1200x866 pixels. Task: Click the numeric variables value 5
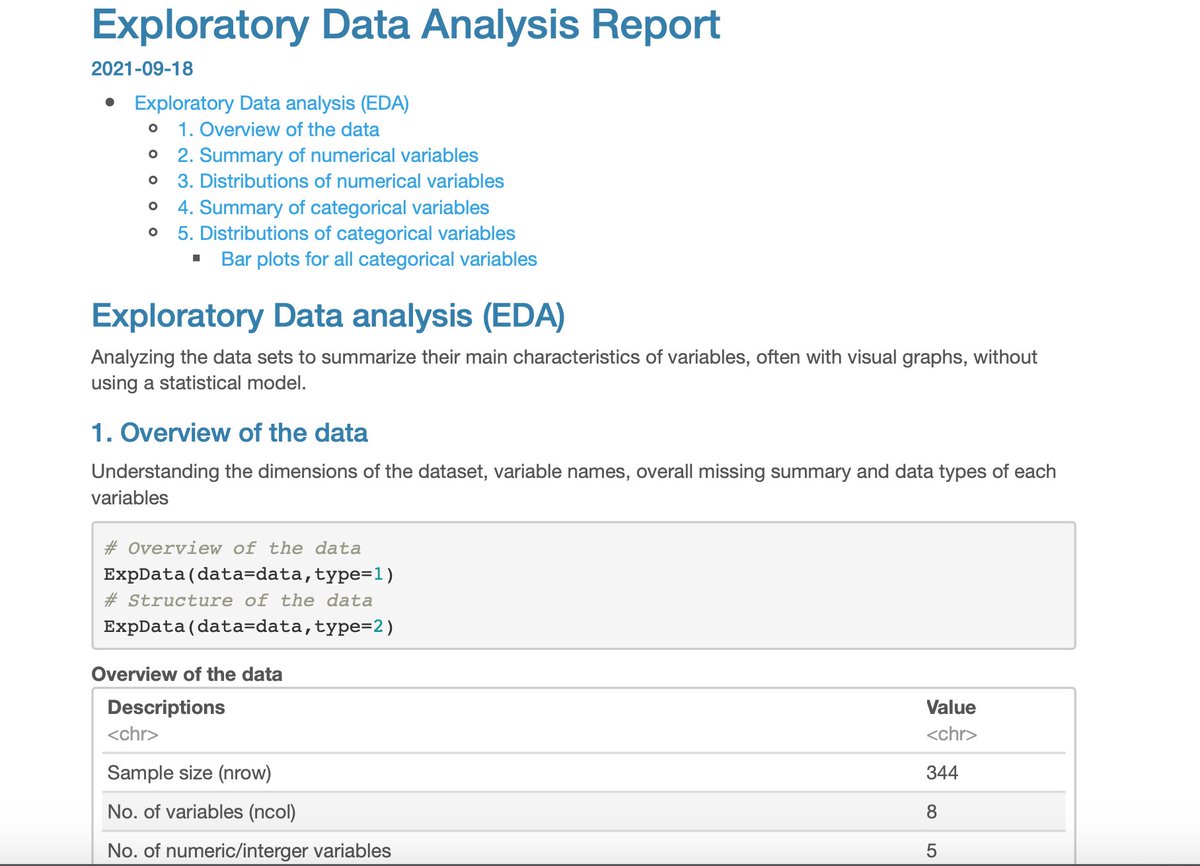932,851
